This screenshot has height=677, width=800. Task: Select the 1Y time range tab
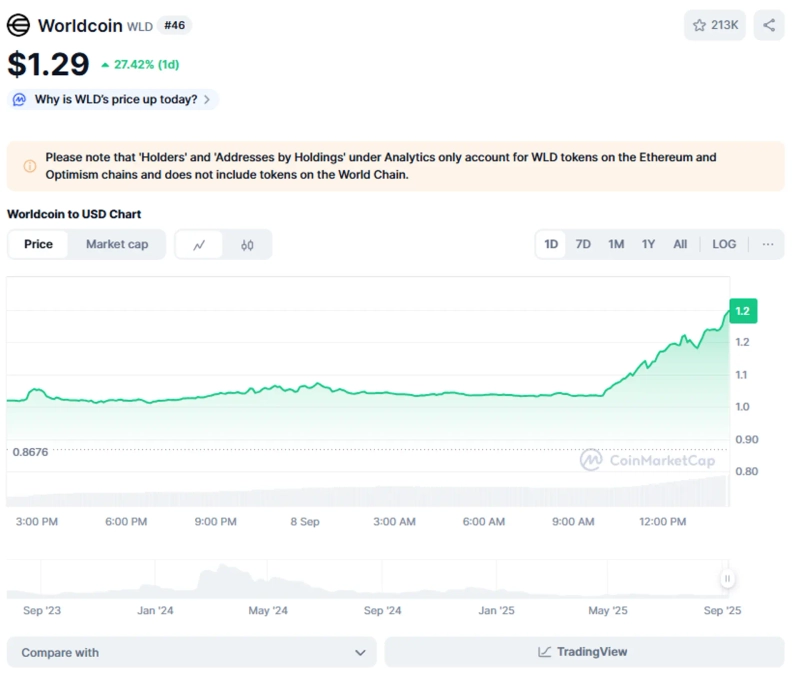[648, 244]
